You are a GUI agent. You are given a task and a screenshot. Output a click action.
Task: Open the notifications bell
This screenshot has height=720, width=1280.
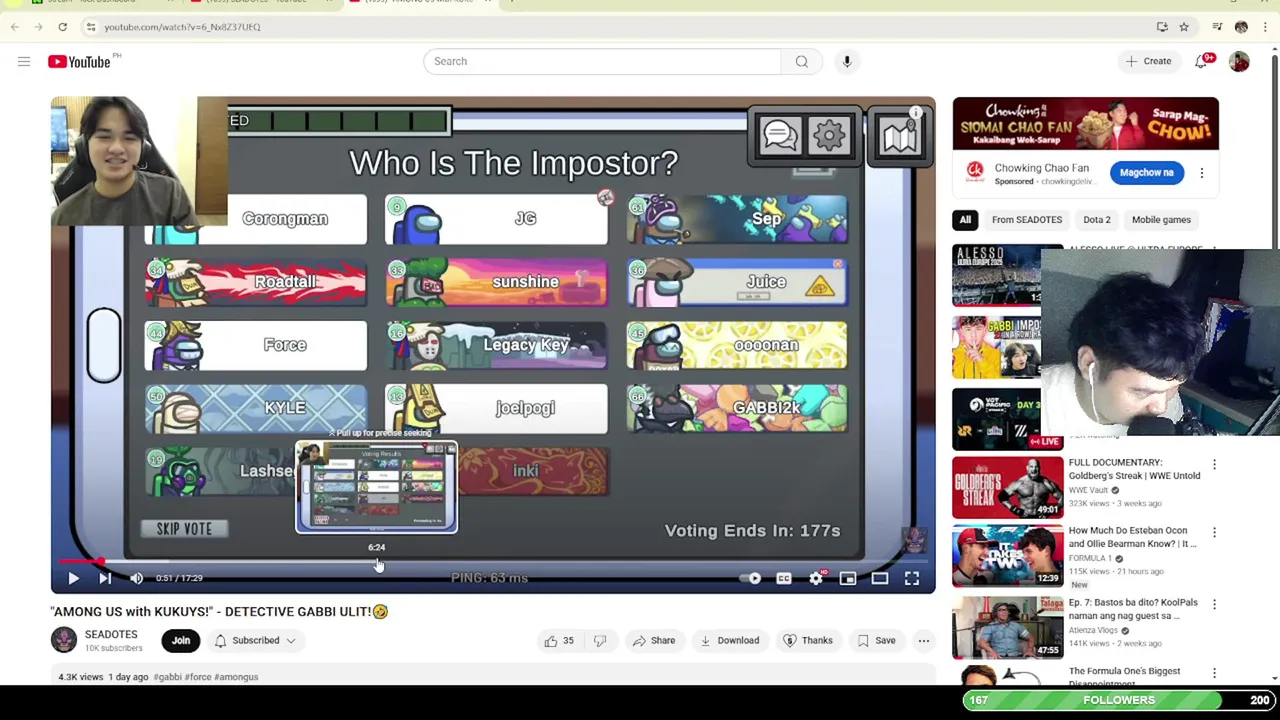pyautogui.click(x=1202, y=62)
